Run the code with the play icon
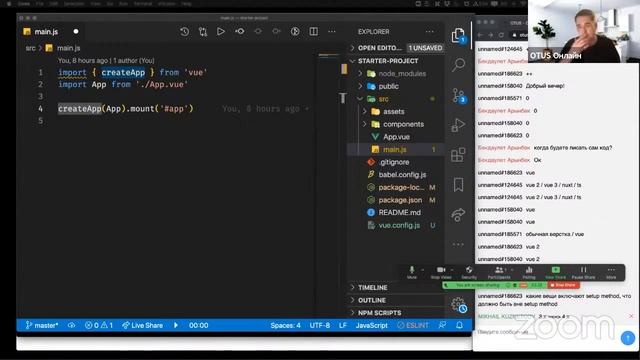Viewport: 640px width, 360px height. (221, 31)
